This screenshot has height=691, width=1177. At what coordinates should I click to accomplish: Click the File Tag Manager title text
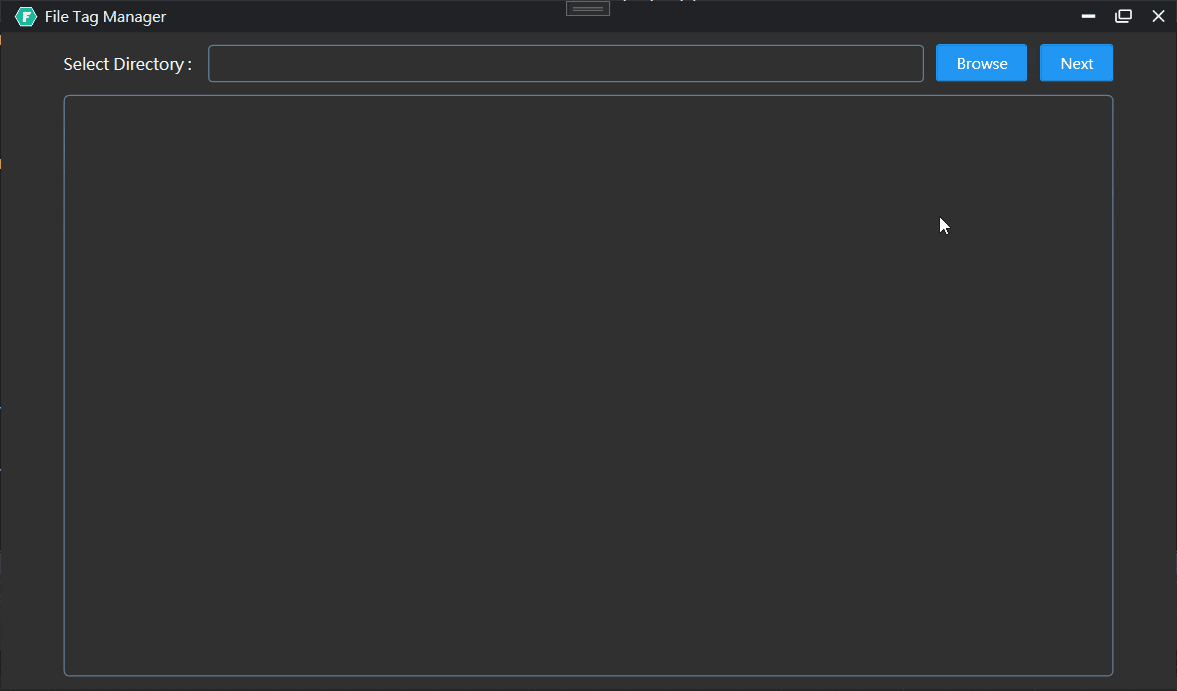coord(104,16)
